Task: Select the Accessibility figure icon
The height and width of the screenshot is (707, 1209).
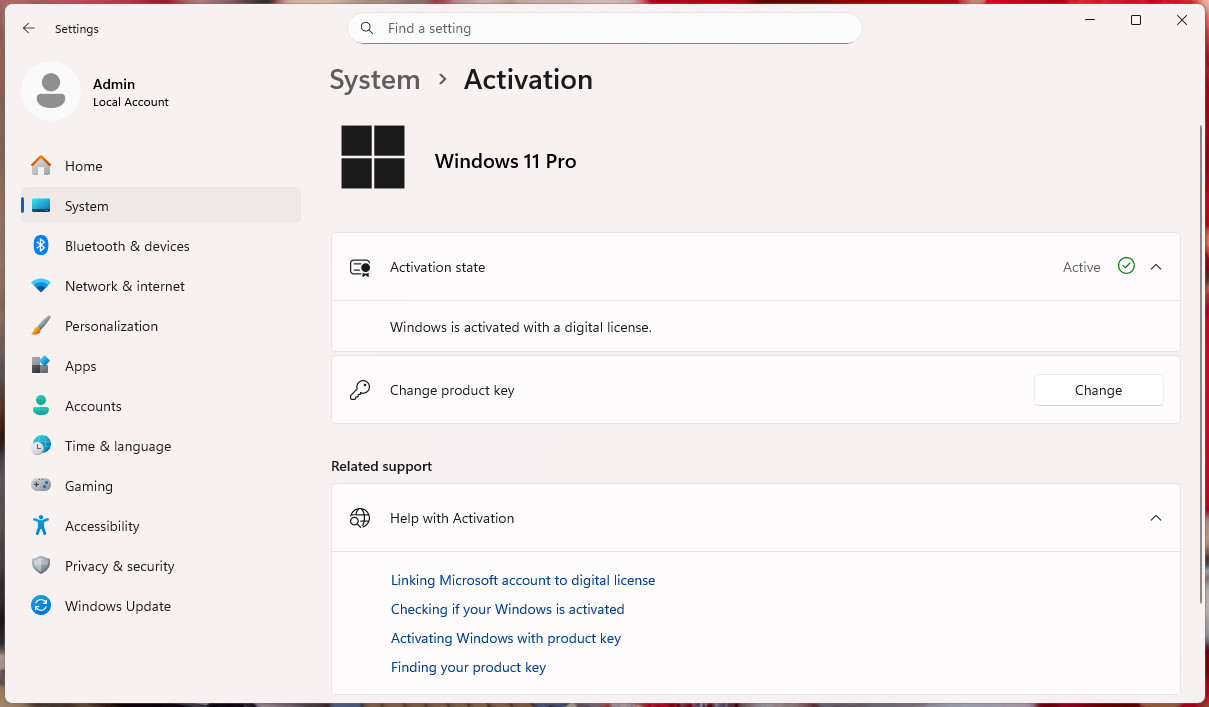Action: click(x=41, y=526)
